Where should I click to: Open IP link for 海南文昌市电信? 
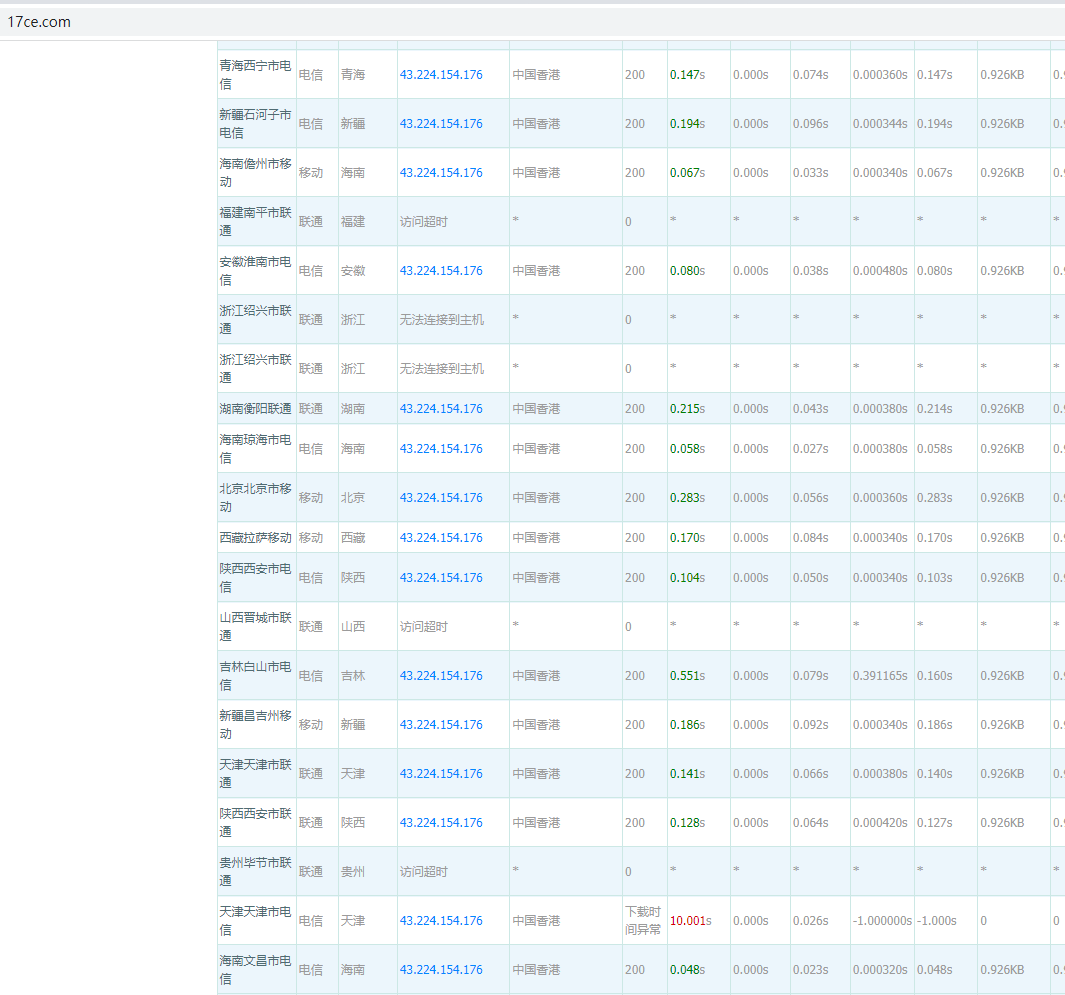coord(441,970)
